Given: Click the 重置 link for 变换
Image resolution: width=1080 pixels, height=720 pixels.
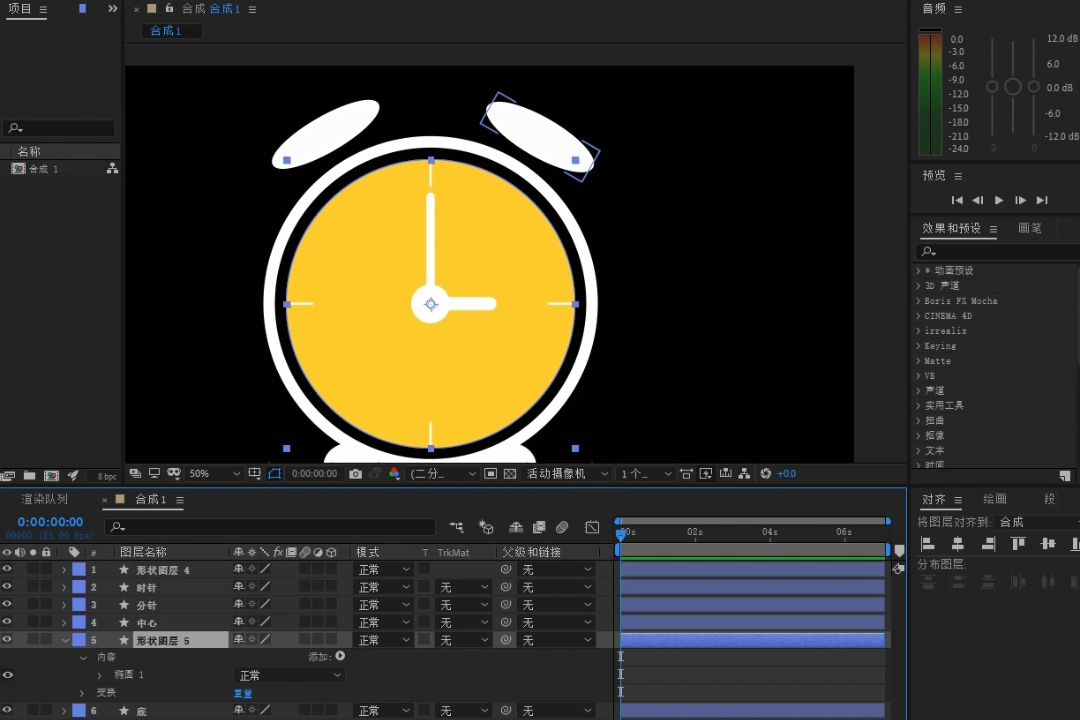Looking at the screenshot, I should (x=243, y=693).
